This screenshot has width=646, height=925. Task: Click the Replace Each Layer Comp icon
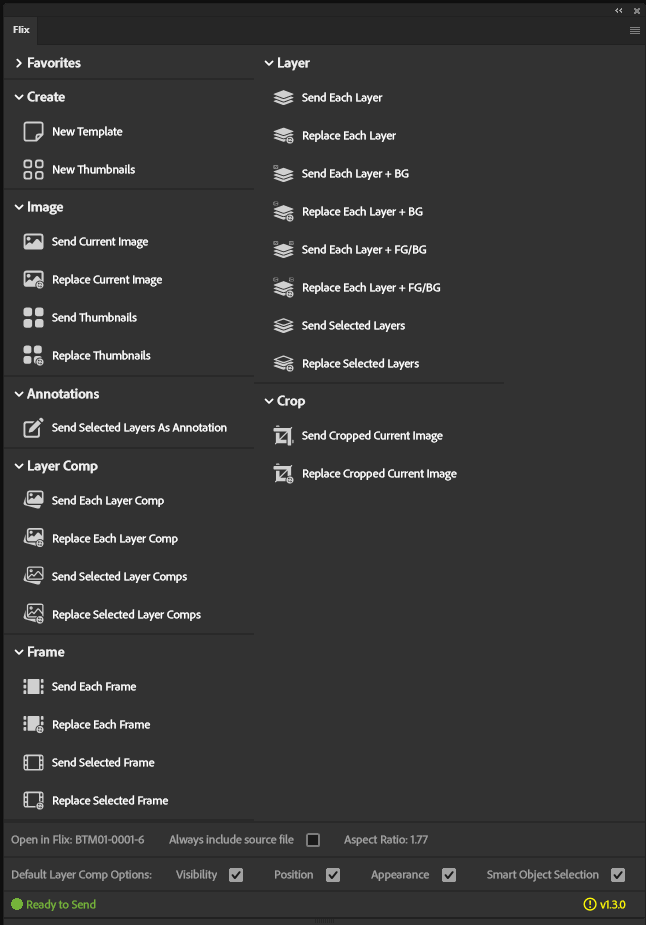pyautogui.click(x=33, y=539)
